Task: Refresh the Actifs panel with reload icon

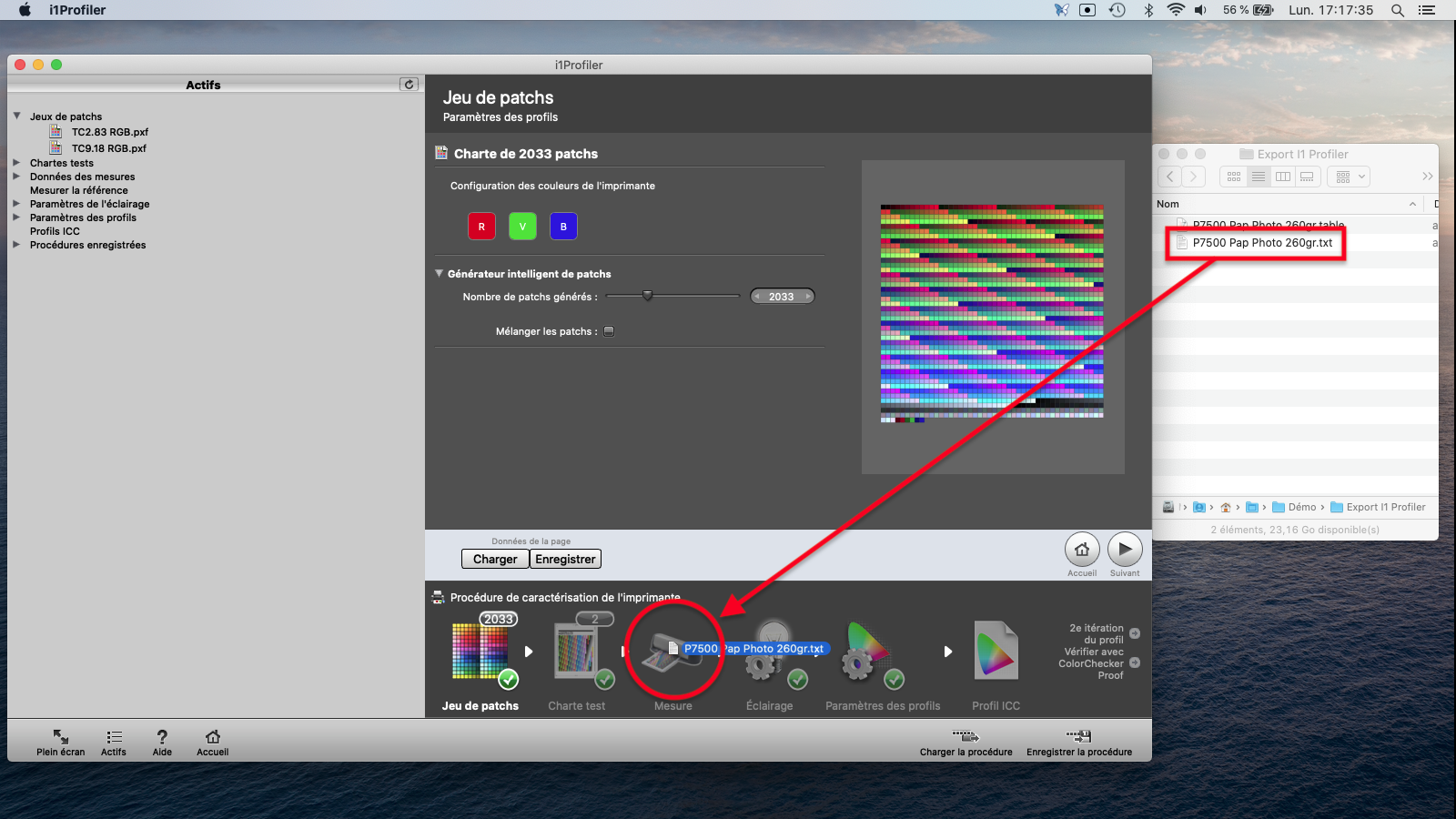Action: 409,84
